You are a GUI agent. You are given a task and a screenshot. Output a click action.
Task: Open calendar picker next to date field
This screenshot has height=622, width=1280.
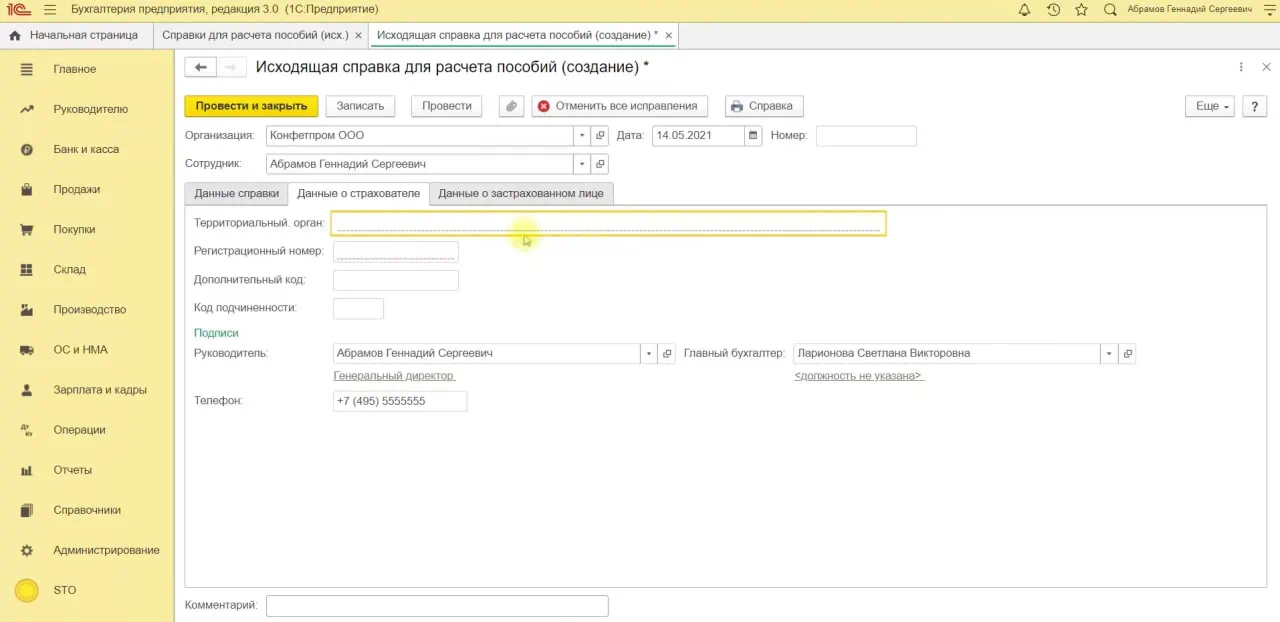[x=753, y=136]
